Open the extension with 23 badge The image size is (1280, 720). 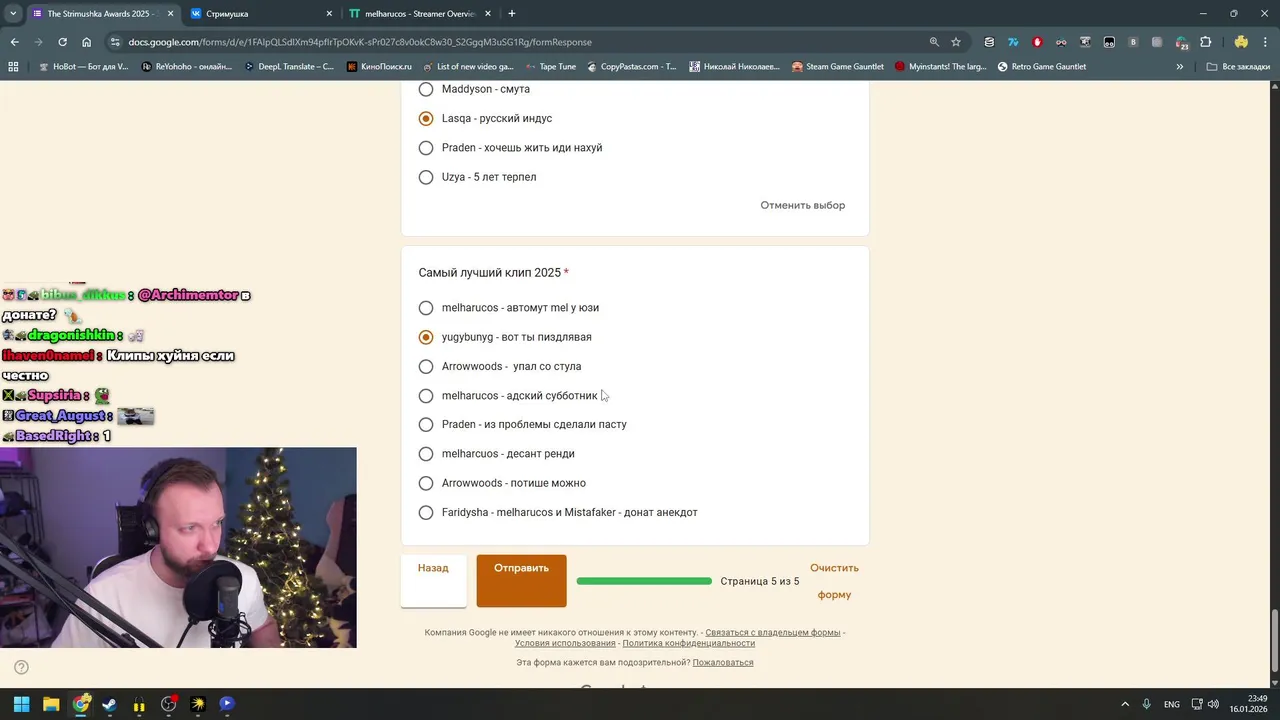pyautogui.click(x=1181, y=43)
